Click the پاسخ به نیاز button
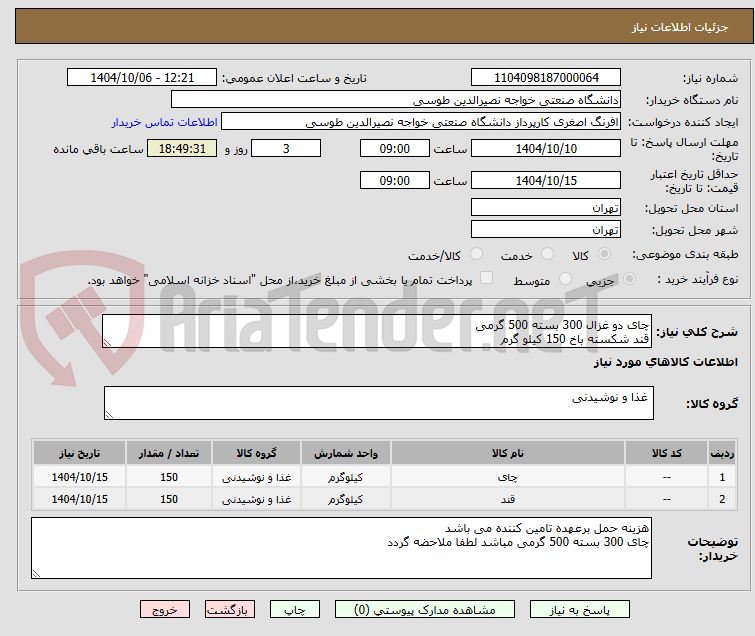The image size is (755, 636). pos(579,610)
